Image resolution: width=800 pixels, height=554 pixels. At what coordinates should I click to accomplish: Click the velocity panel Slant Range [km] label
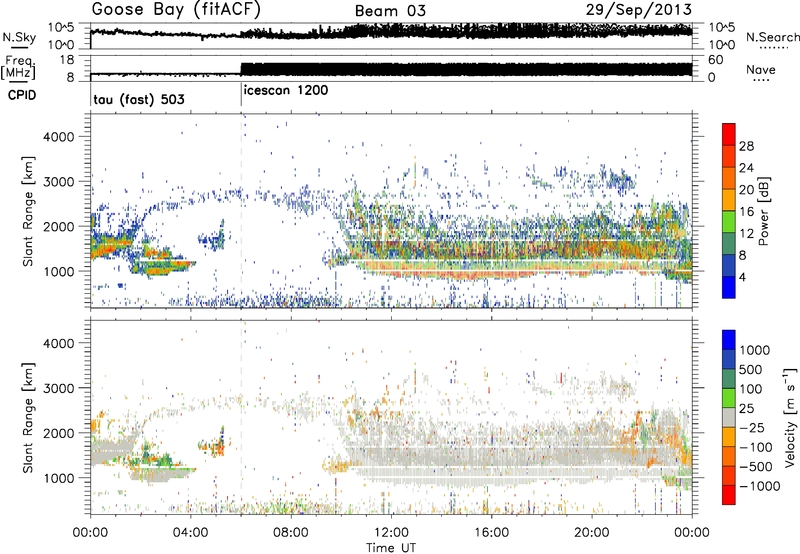coord(28,417)
